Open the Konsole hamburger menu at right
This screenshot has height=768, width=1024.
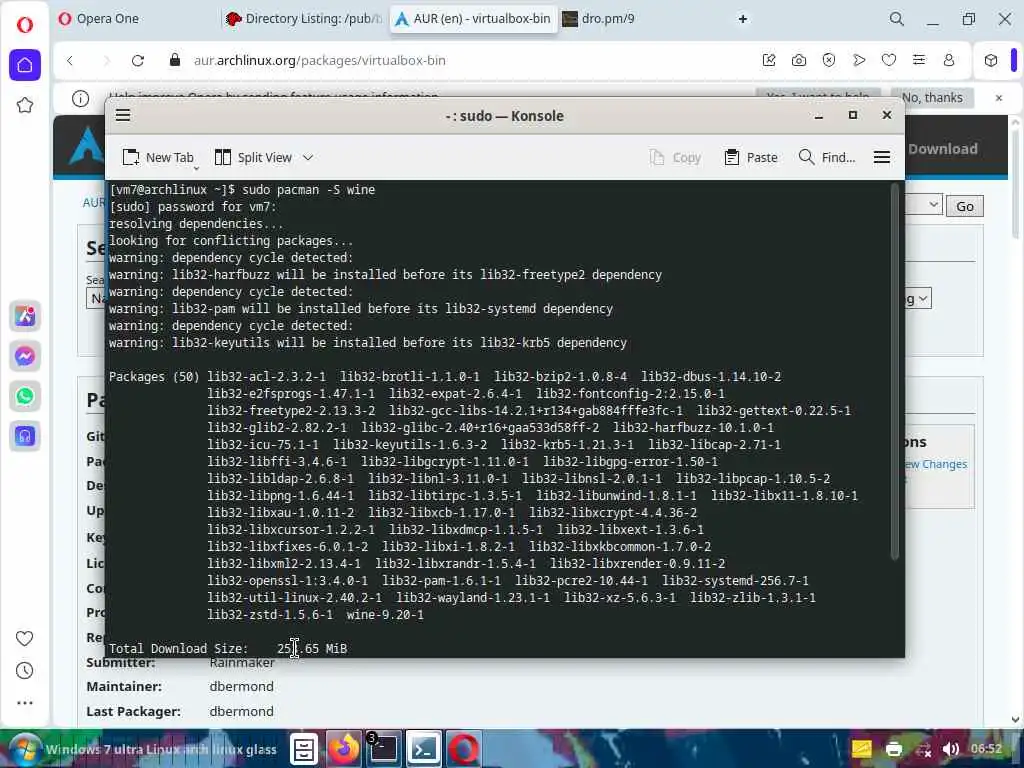tap(882, 157)
